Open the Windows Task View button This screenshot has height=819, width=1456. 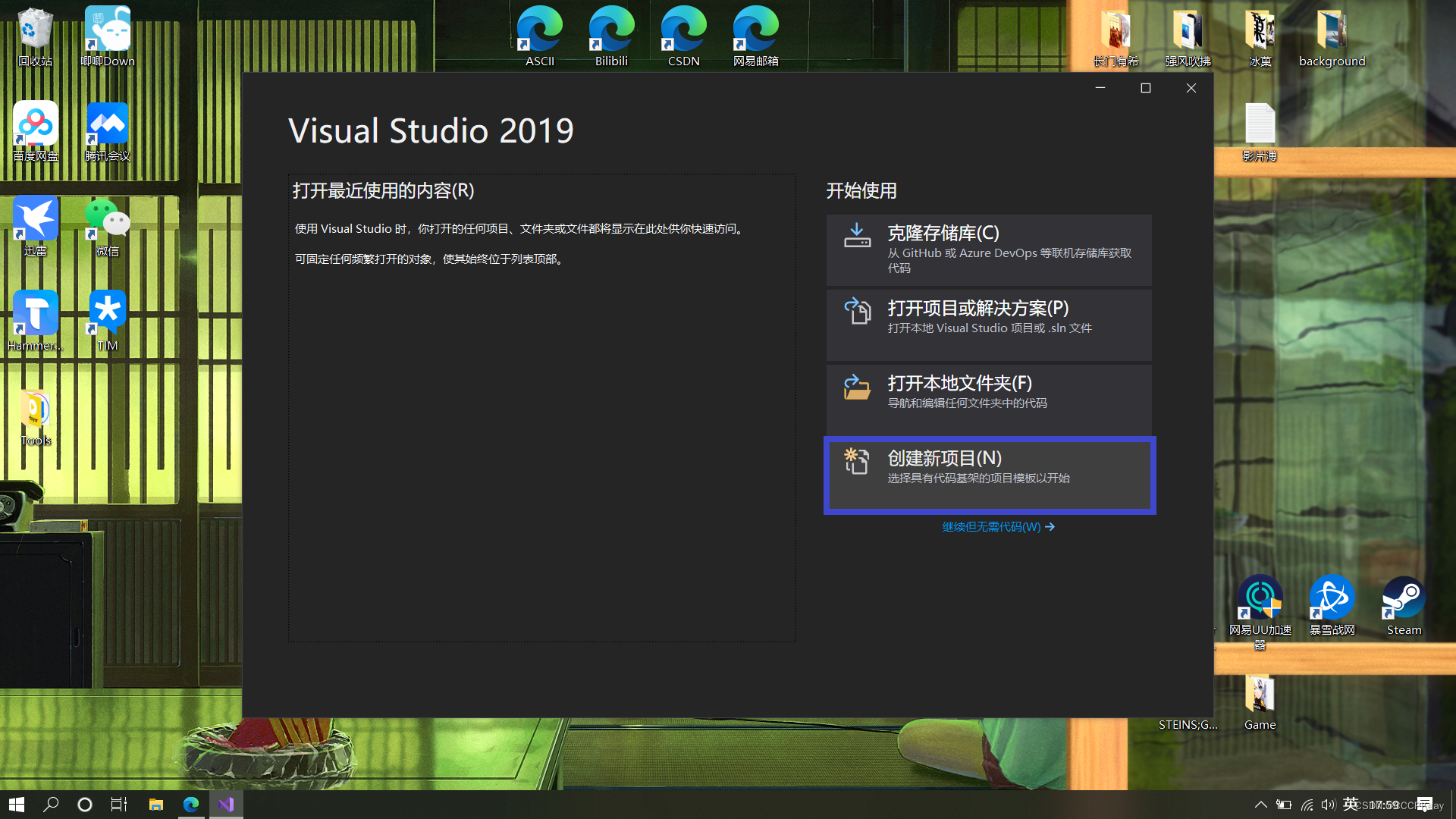pos(120,804)
